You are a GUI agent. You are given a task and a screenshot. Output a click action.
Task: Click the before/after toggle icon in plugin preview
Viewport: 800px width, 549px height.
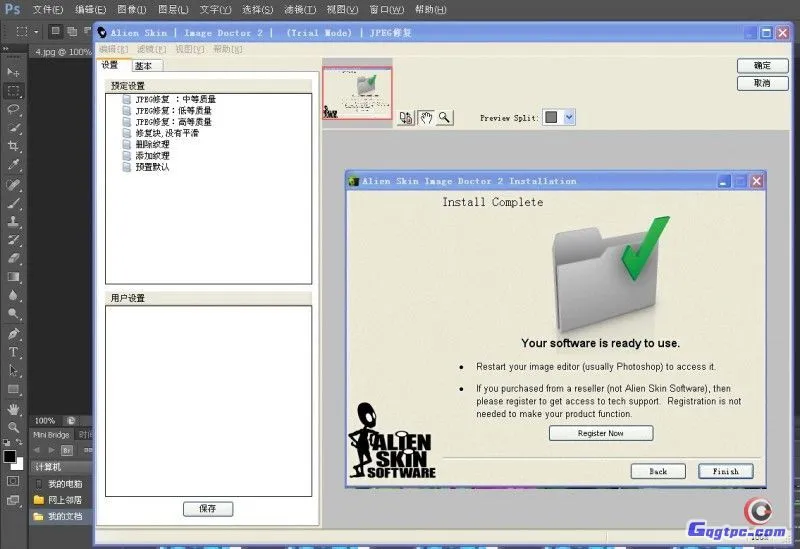click(406, 118)
